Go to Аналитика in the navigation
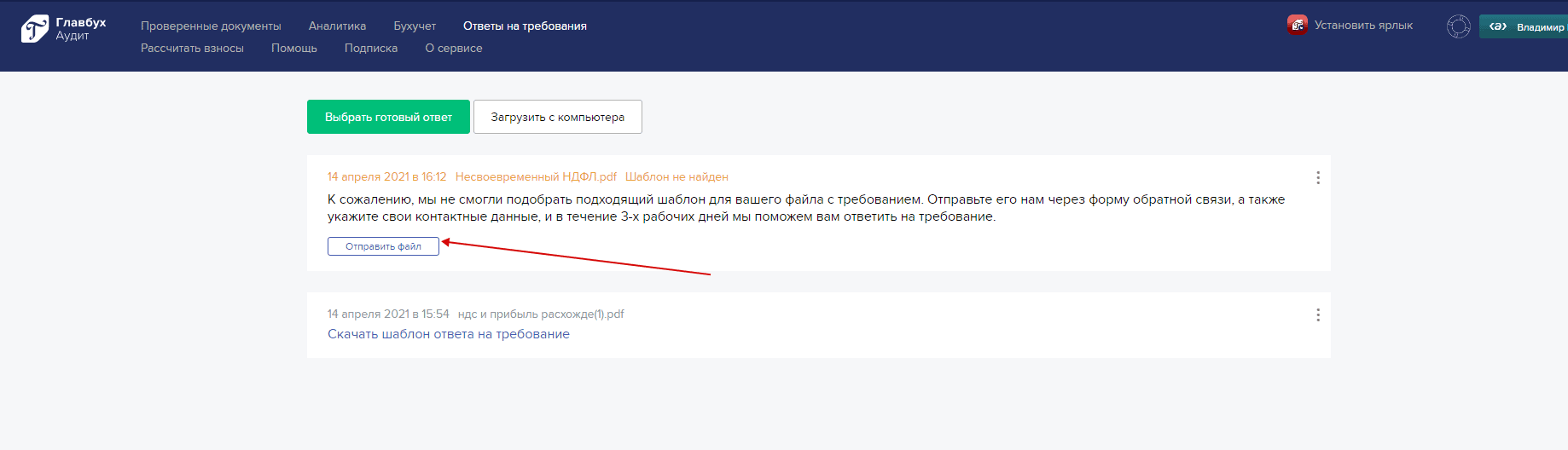Viewport: 1568px width, 450px height. [x=337, y=26]
